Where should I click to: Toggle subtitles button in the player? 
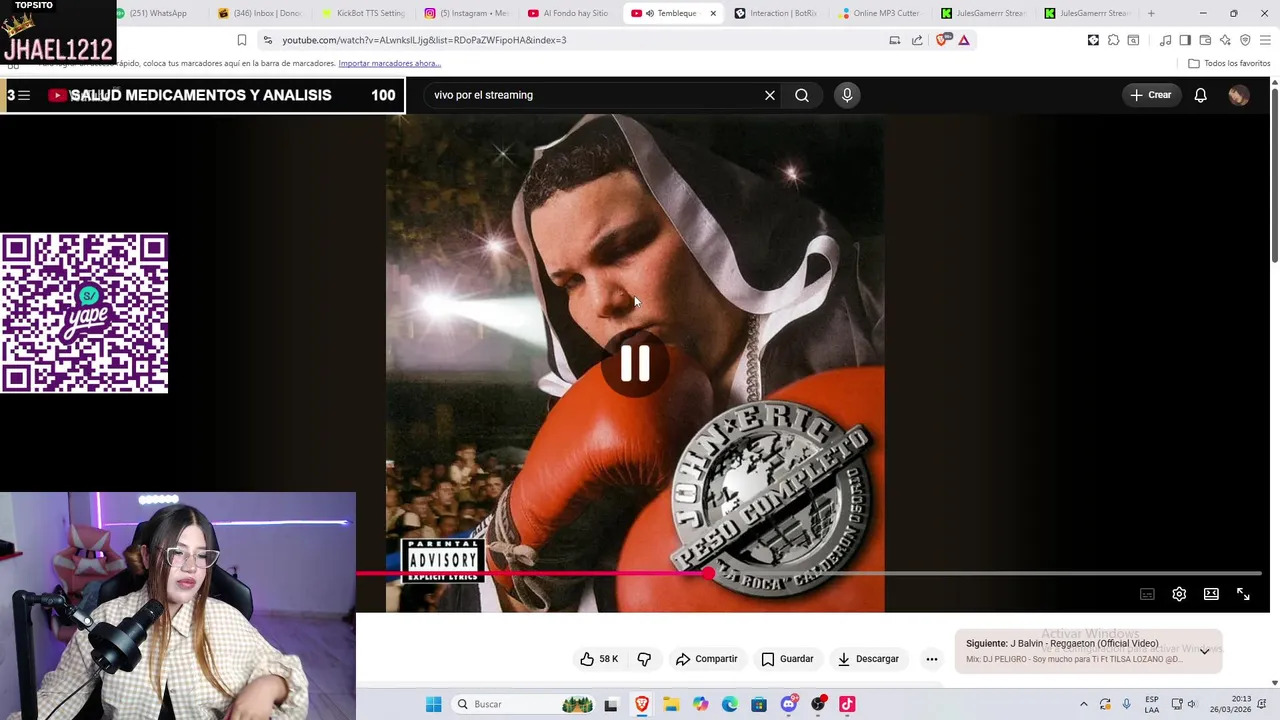click(x=1147, y=594)
